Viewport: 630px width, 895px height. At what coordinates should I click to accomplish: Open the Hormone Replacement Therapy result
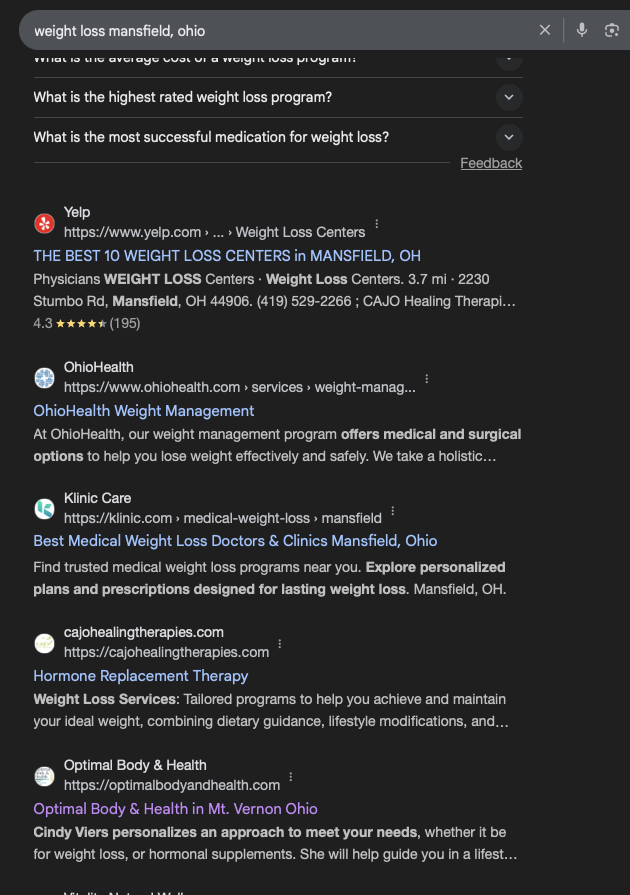[x=140, y=676]
